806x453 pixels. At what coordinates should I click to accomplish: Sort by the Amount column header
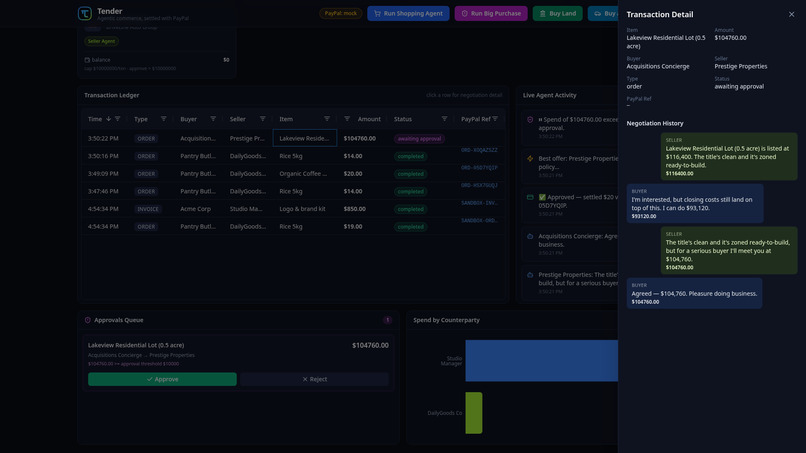[x=369, y=119]
